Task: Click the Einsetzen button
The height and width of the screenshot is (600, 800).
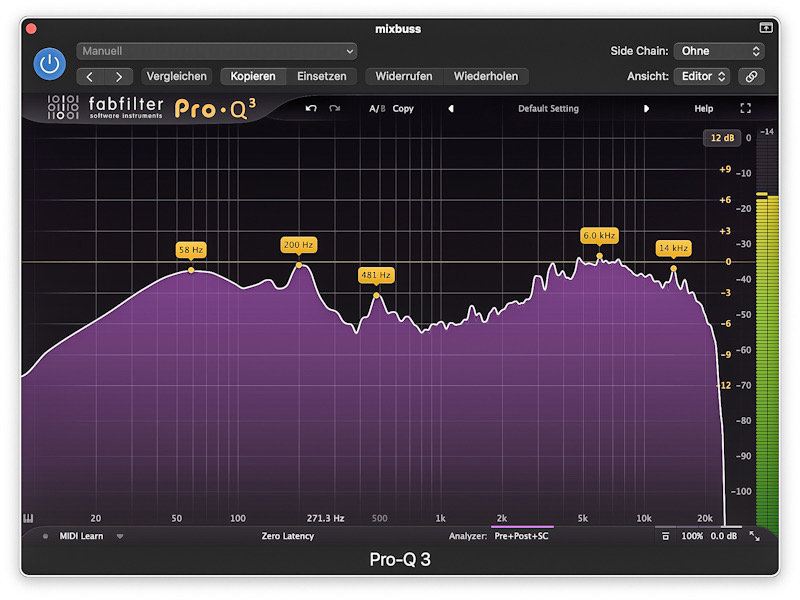Action: (x=321, y=77)
